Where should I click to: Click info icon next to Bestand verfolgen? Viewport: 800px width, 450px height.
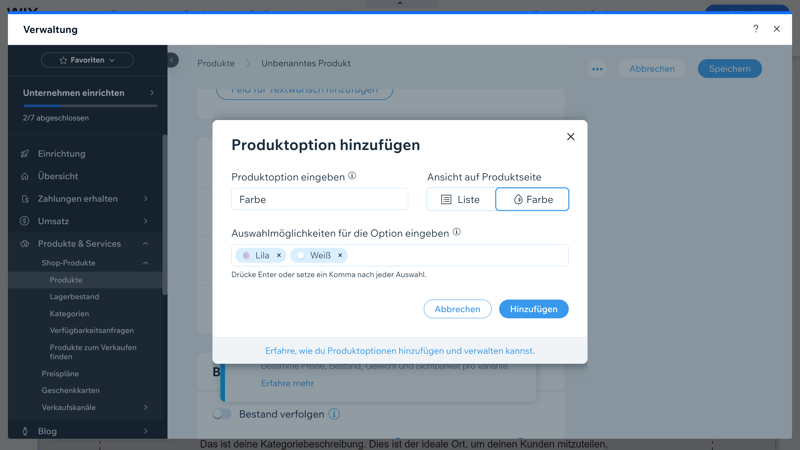[x=334, y=414]
